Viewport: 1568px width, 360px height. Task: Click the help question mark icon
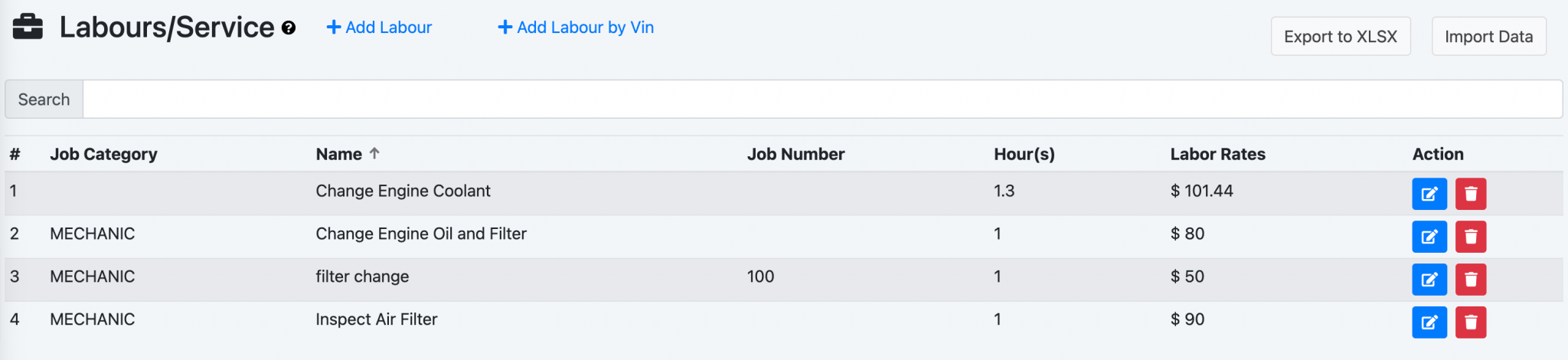click(289, 28)
